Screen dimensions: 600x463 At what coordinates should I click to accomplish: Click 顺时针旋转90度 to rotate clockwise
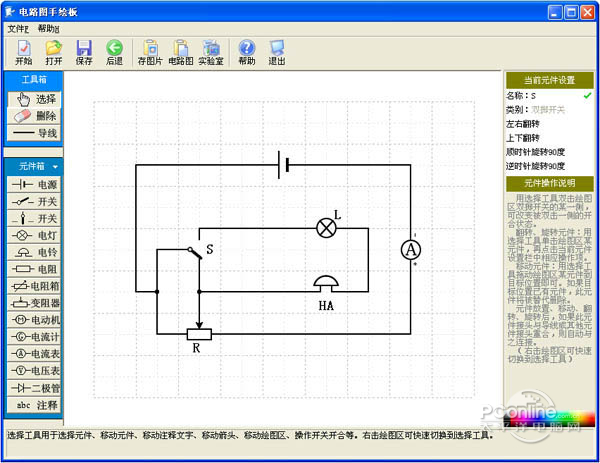coord(535,152)
